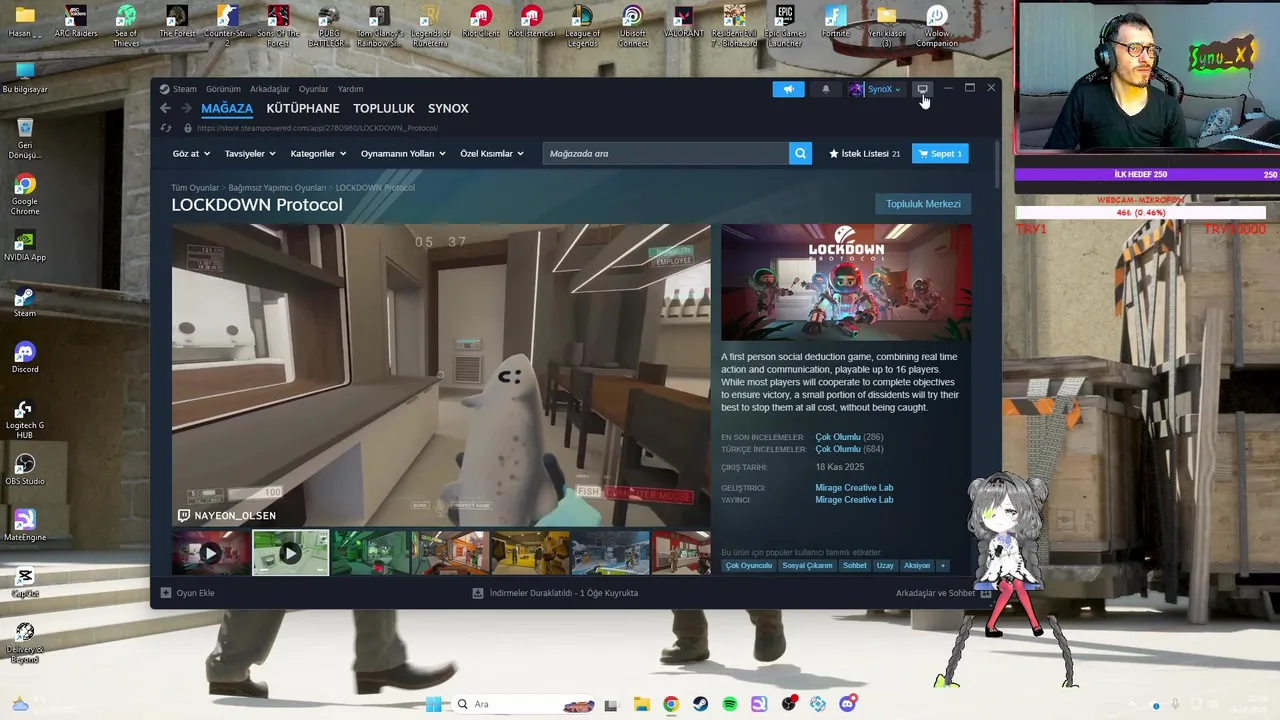This screenshot has height=720, width=1280.
Task: Add tag using the plus button
Action: point(942,566)
